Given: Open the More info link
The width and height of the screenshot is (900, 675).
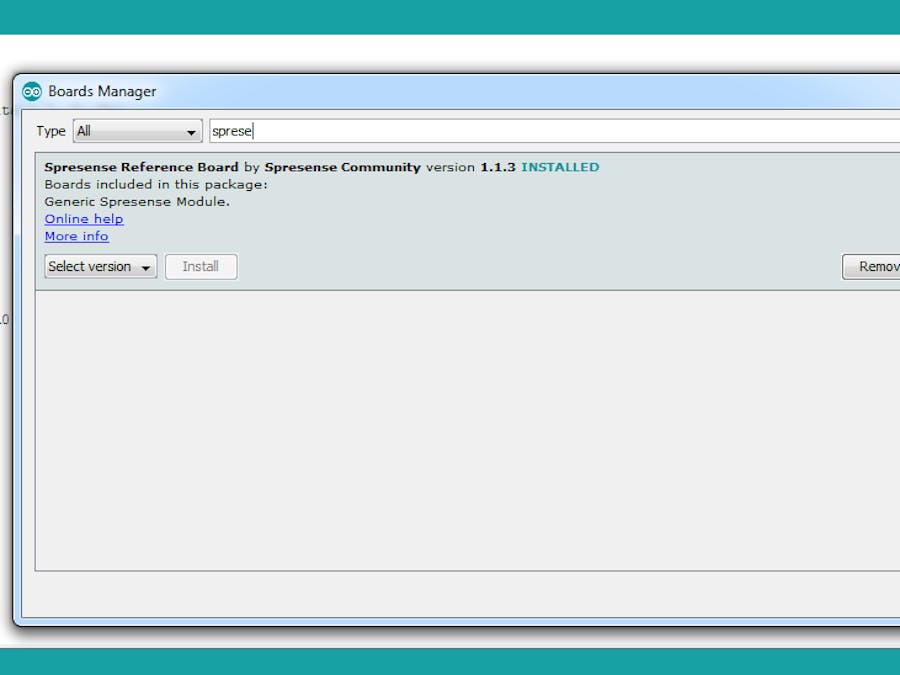Looking at the screenshot, I should pos(76,236).
